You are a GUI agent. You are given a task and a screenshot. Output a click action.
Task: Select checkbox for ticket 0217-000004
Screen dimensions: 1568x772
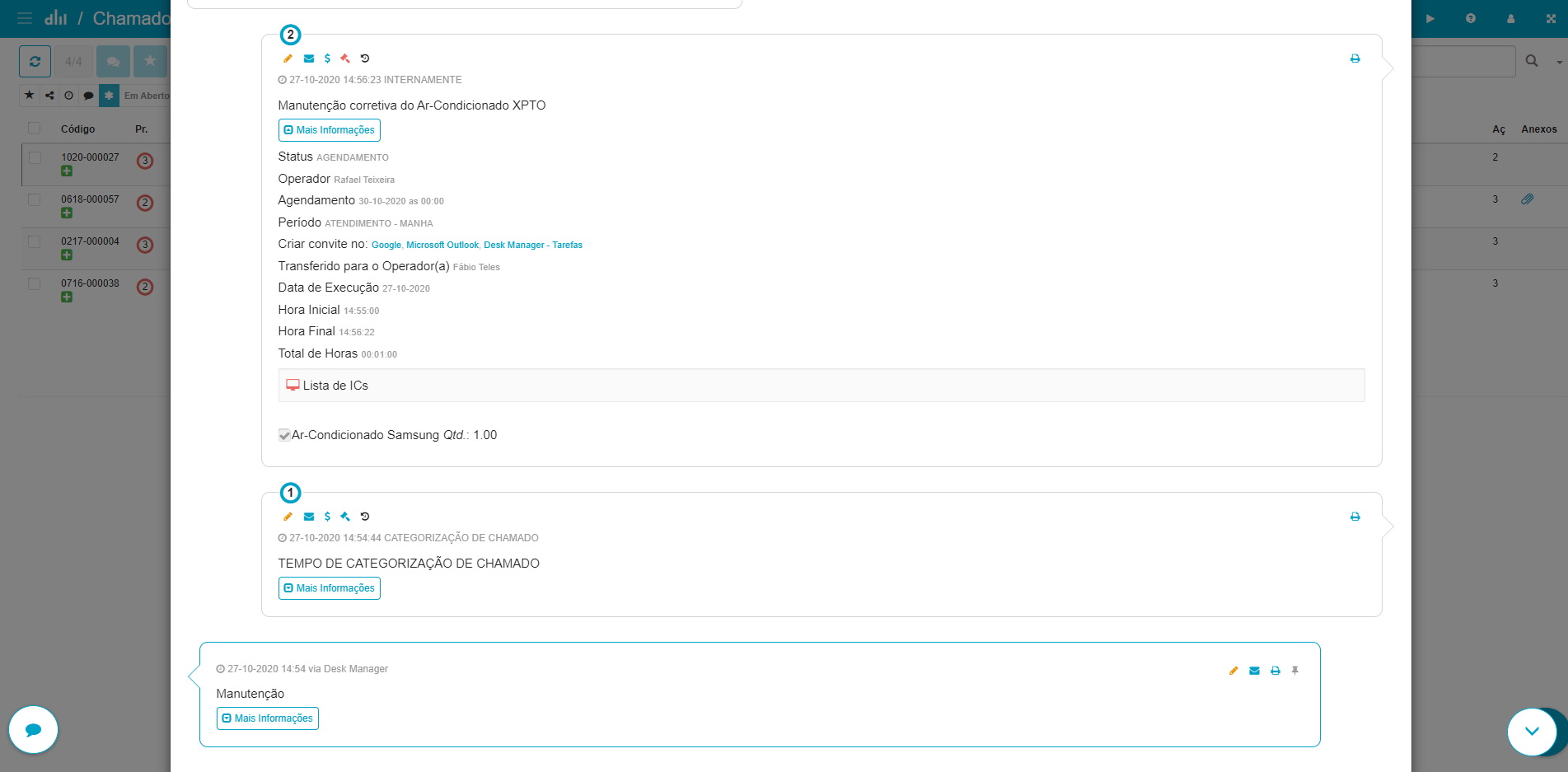34,241
